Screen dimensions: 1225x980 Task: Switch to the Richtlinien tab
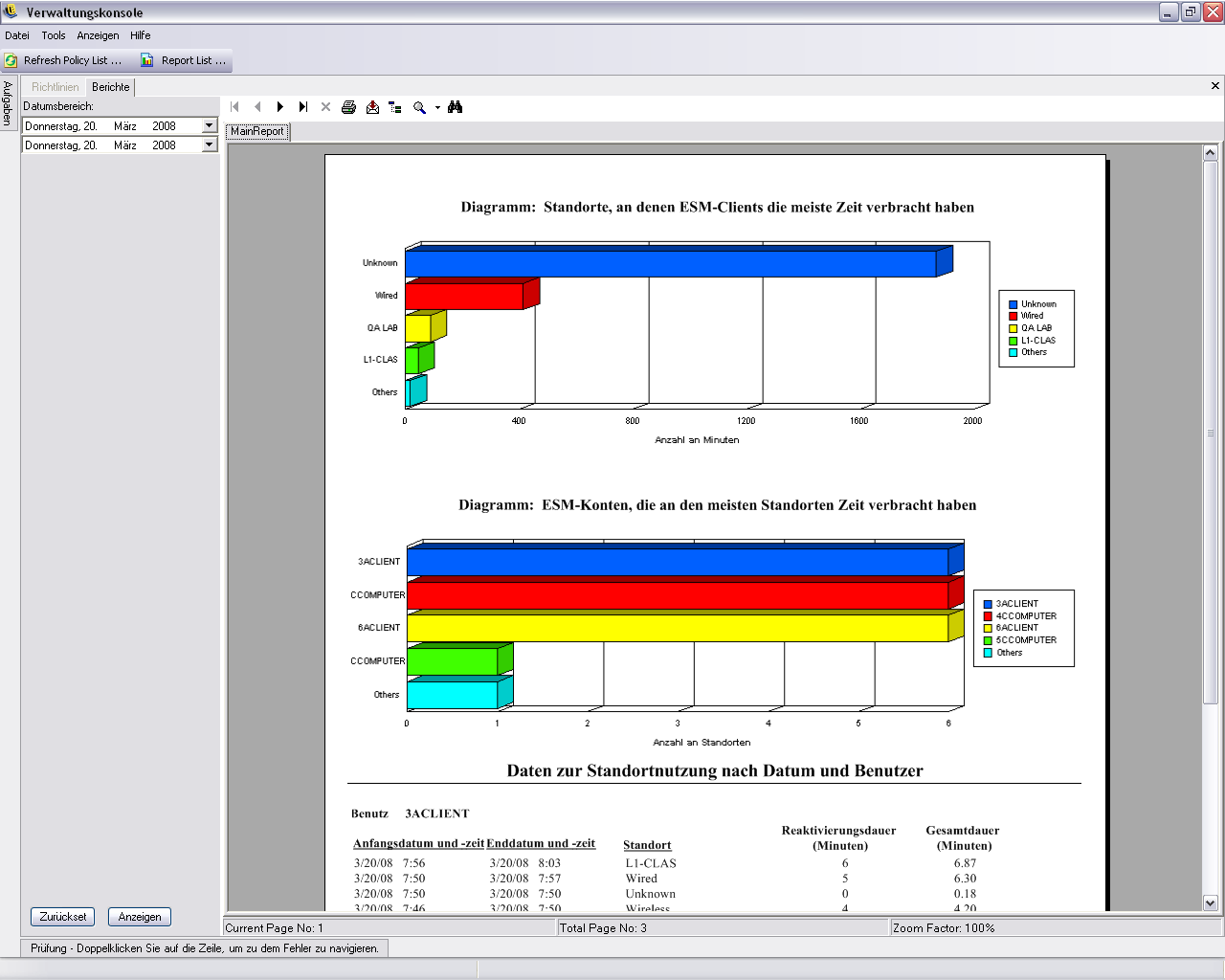point(55,87)
